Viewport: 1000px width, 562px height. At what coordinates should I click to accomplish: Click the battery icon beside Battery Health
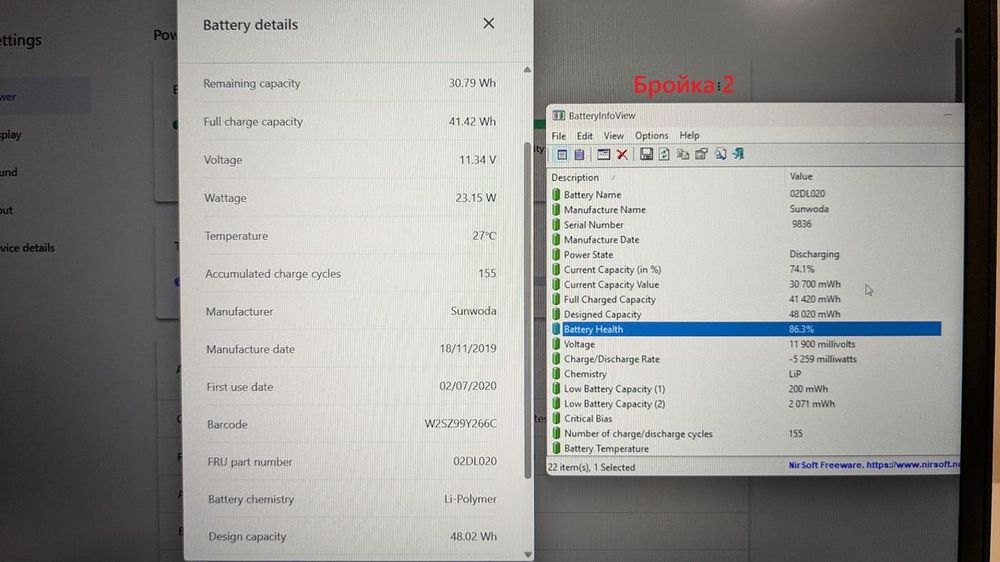point(556,329)
